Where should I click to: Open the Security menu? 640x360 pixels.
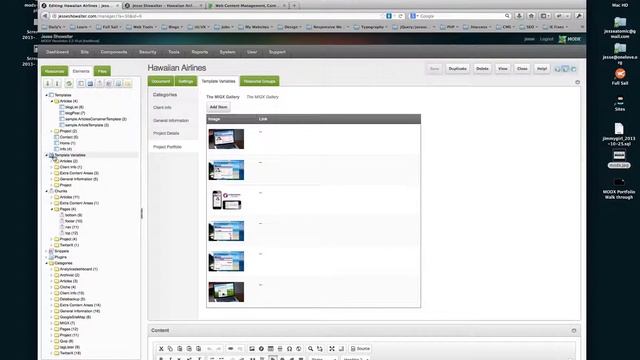(147, 52)
